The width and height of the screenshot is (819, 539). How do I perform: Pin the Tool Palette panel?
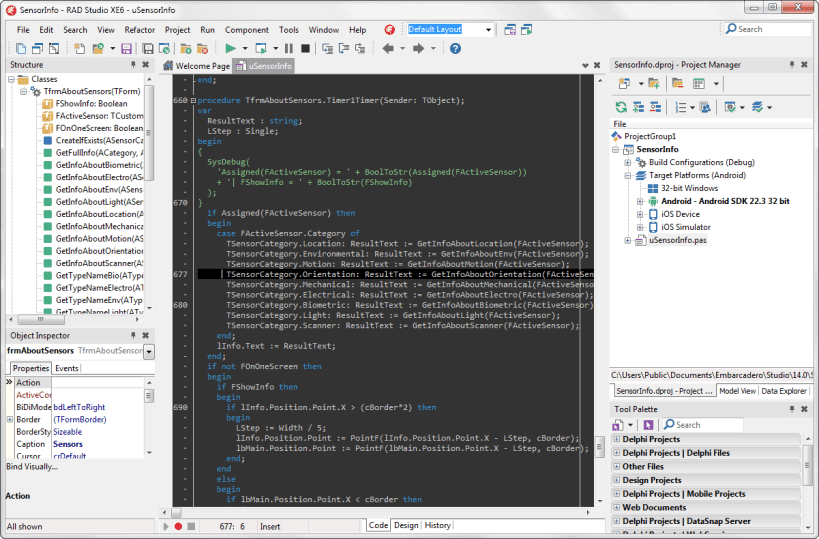click(x=792, y=409)
